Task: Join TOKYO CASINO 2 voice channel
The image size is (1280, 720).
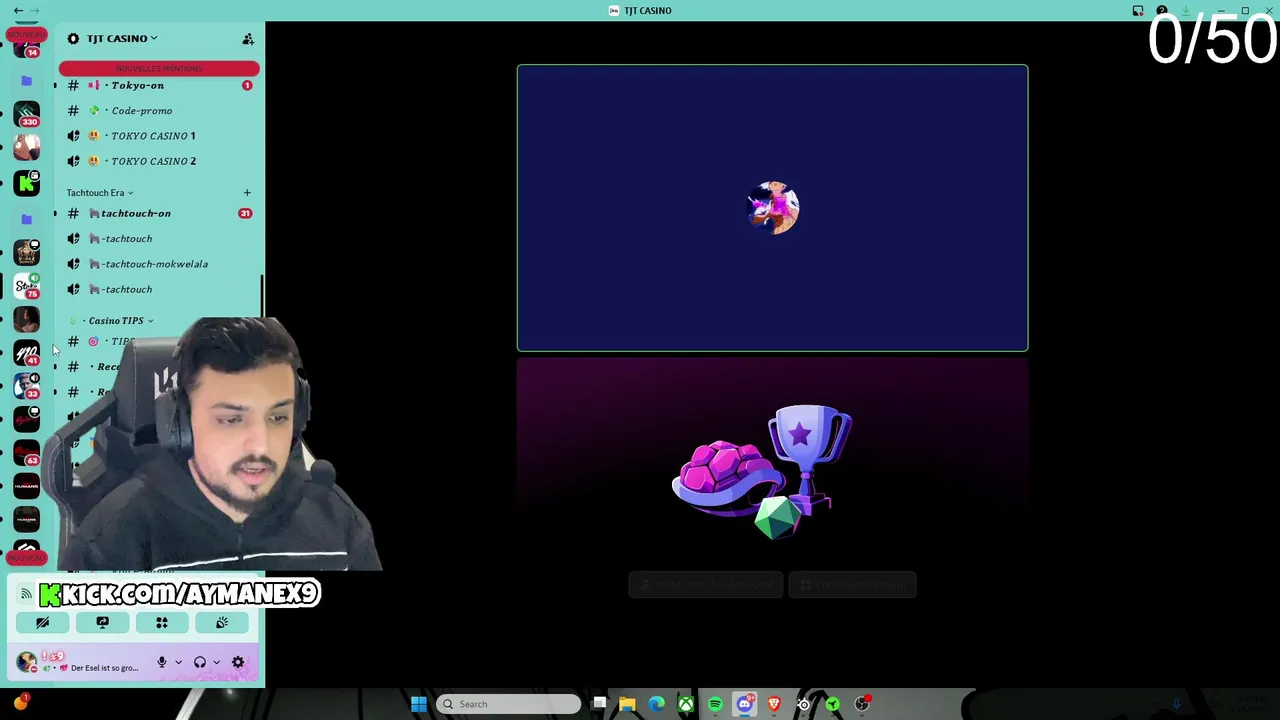Action: (x=159, y=161)
